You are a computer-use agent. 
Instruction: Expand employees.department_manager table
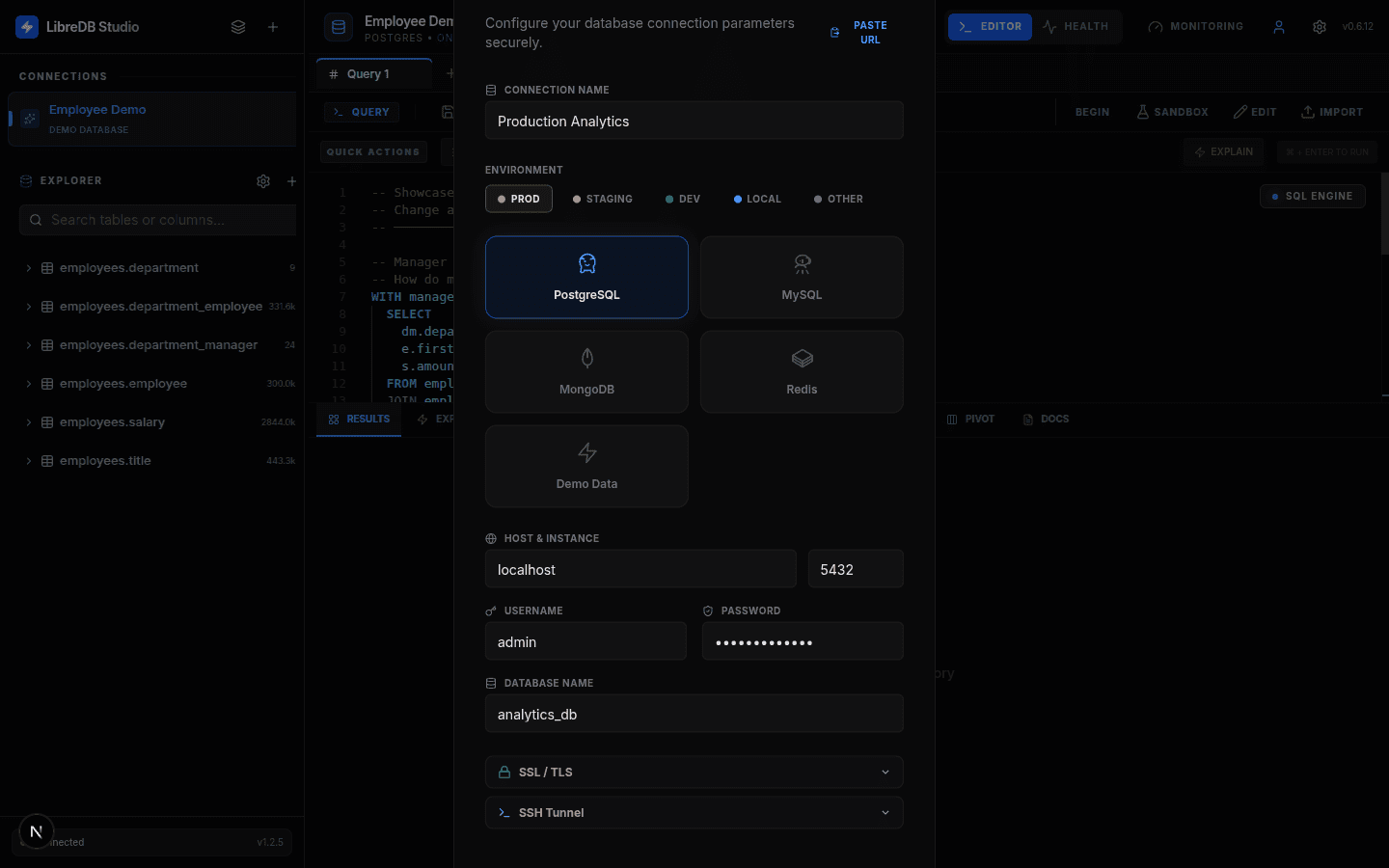29,345
